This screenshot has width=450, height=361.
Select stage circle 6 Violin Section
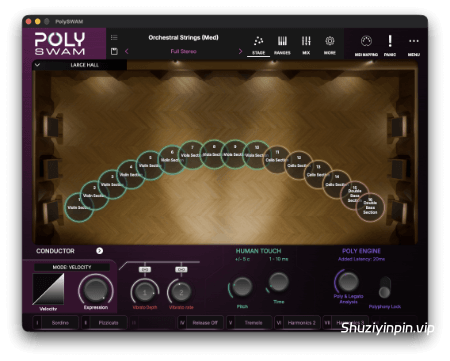click(x=172, y=160)
